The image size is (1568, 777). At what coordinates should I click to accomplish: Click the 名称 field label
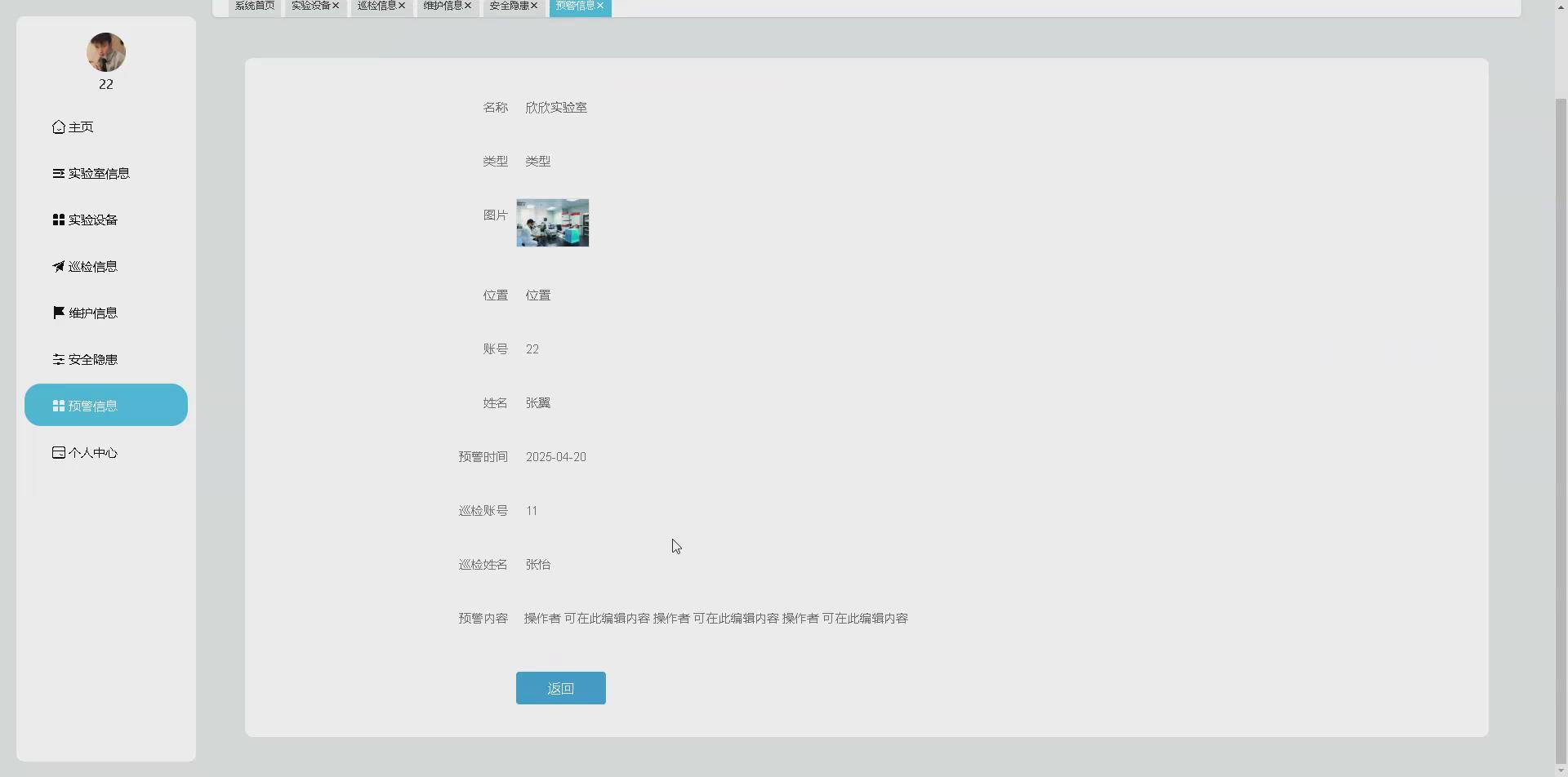pos(496,108)
